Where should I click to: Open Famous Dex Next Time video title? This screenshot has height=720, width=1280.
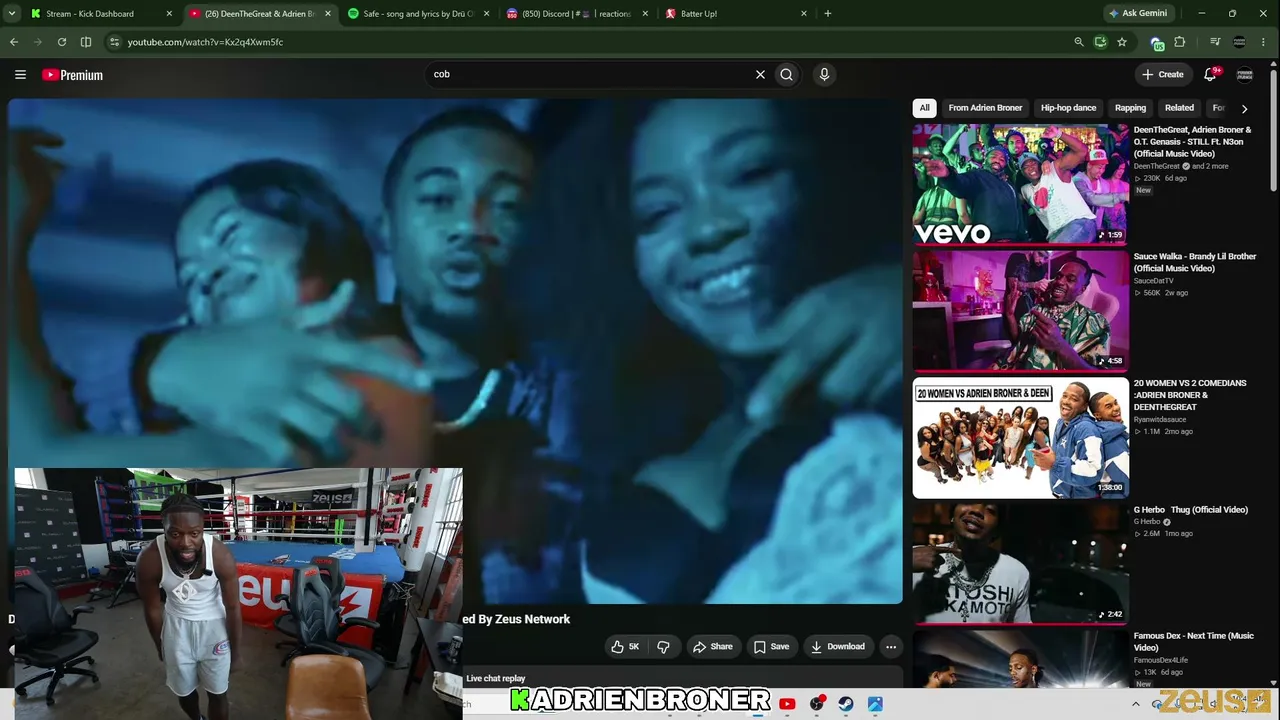(1193, 642)
